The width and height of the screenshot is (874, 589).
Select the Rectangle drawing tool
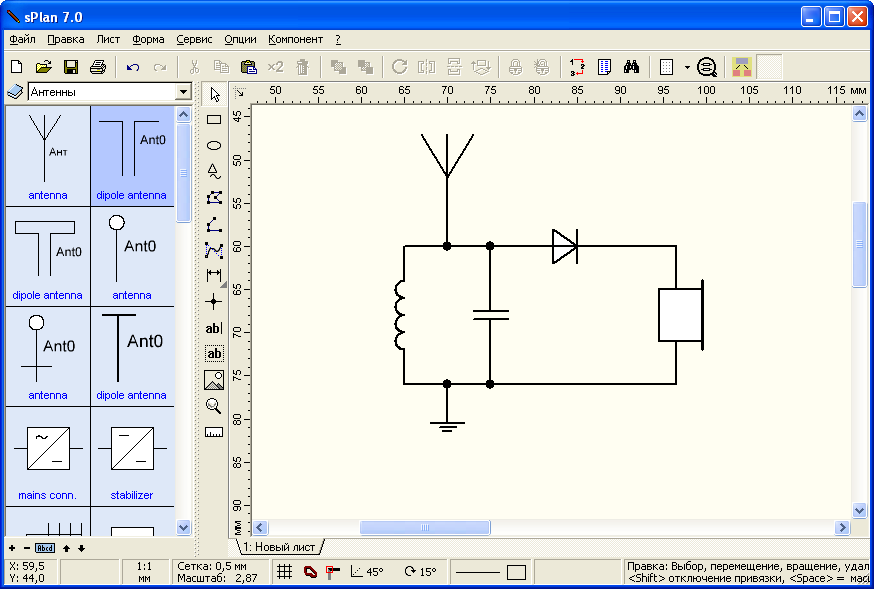pos(213,119)
